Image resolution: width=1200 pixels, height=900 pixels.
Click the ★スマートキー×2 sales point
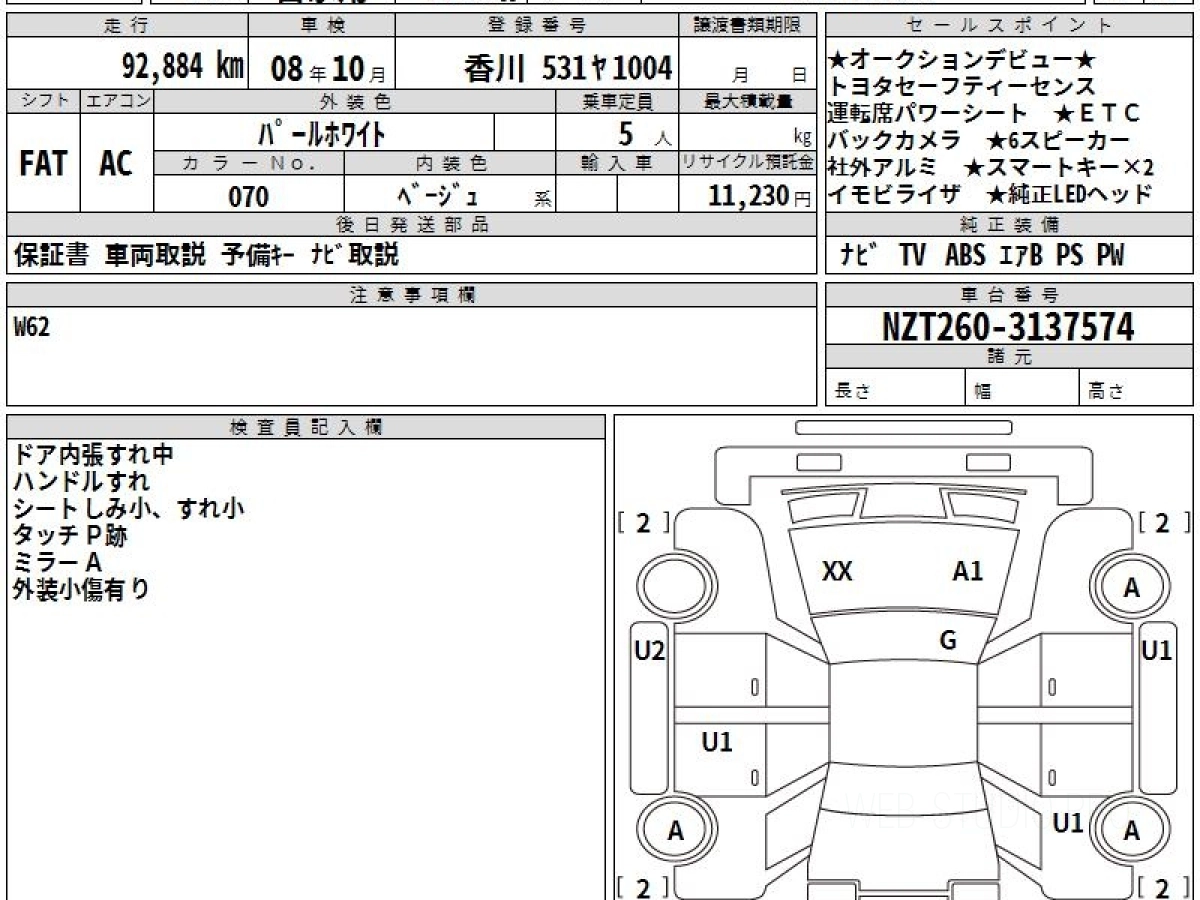click(x=1059, y=168)
